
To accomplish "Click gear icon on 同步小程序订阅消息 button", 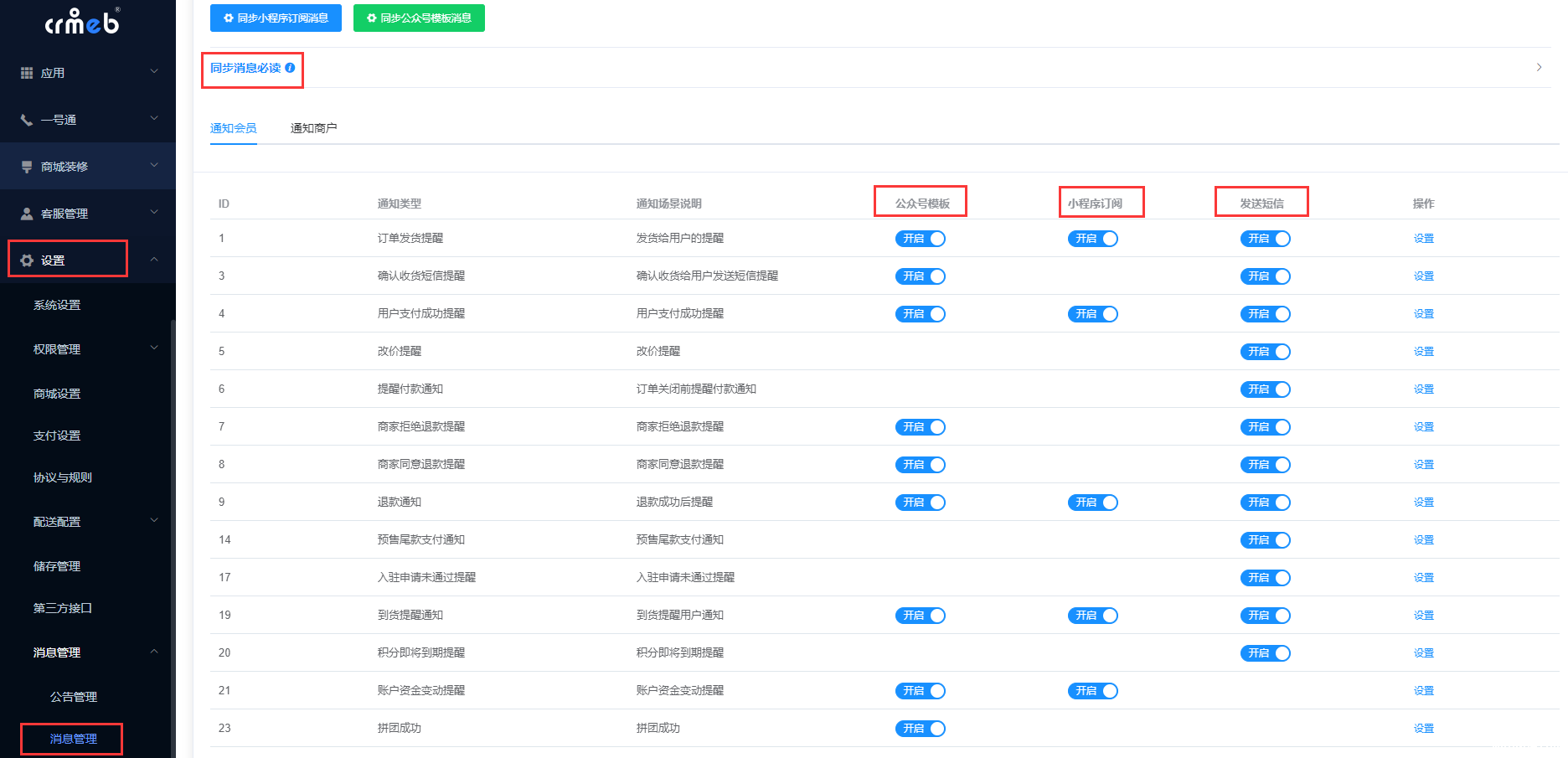I will tap(229, 18).
